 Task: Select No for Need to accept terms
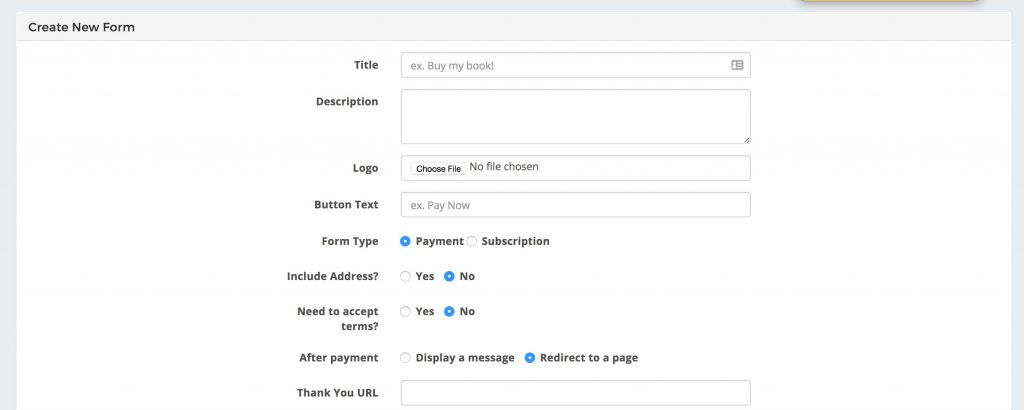point(449,312)
